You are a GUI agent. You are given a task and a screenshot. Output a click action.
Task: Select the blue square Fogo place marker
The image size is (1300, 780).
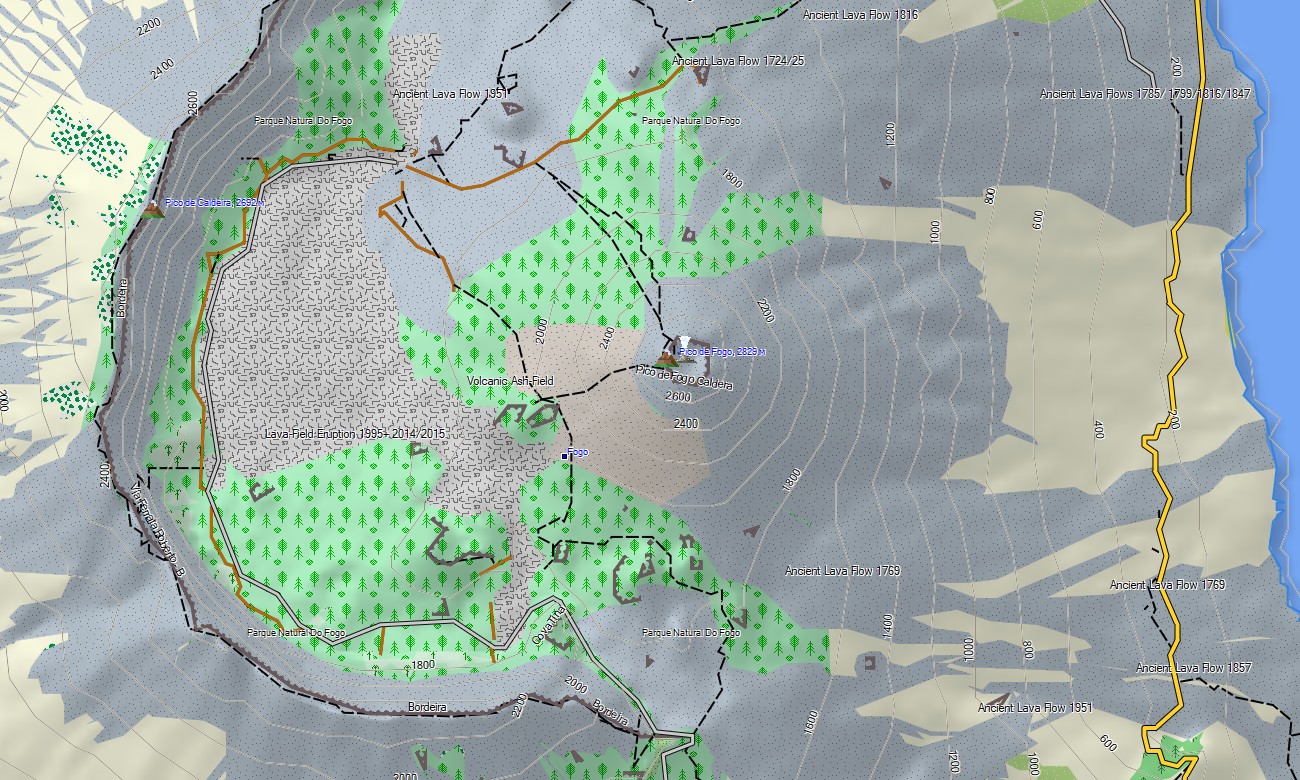click(565, 455)
